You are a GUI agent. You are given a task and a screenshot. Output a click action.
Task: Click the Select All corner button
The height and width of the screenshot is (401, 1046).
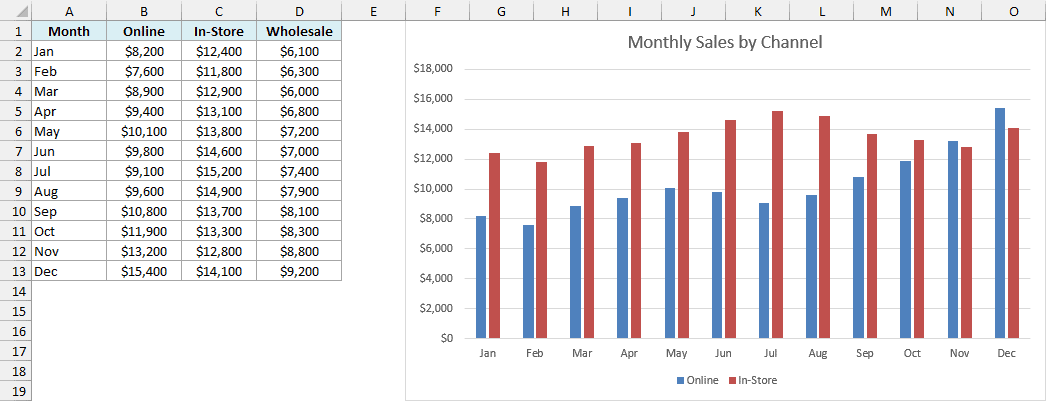coord(16,11)
